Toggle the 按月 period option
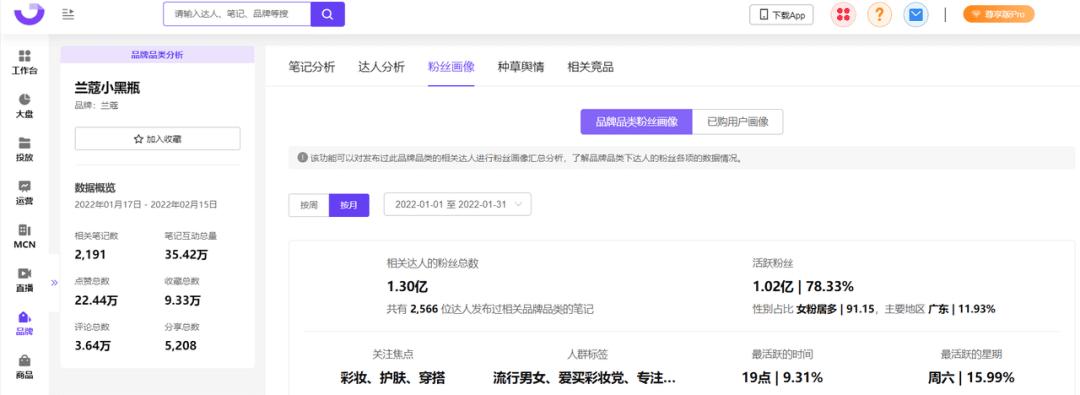This screenshot has width=1080, height=395. pos(349,205)
